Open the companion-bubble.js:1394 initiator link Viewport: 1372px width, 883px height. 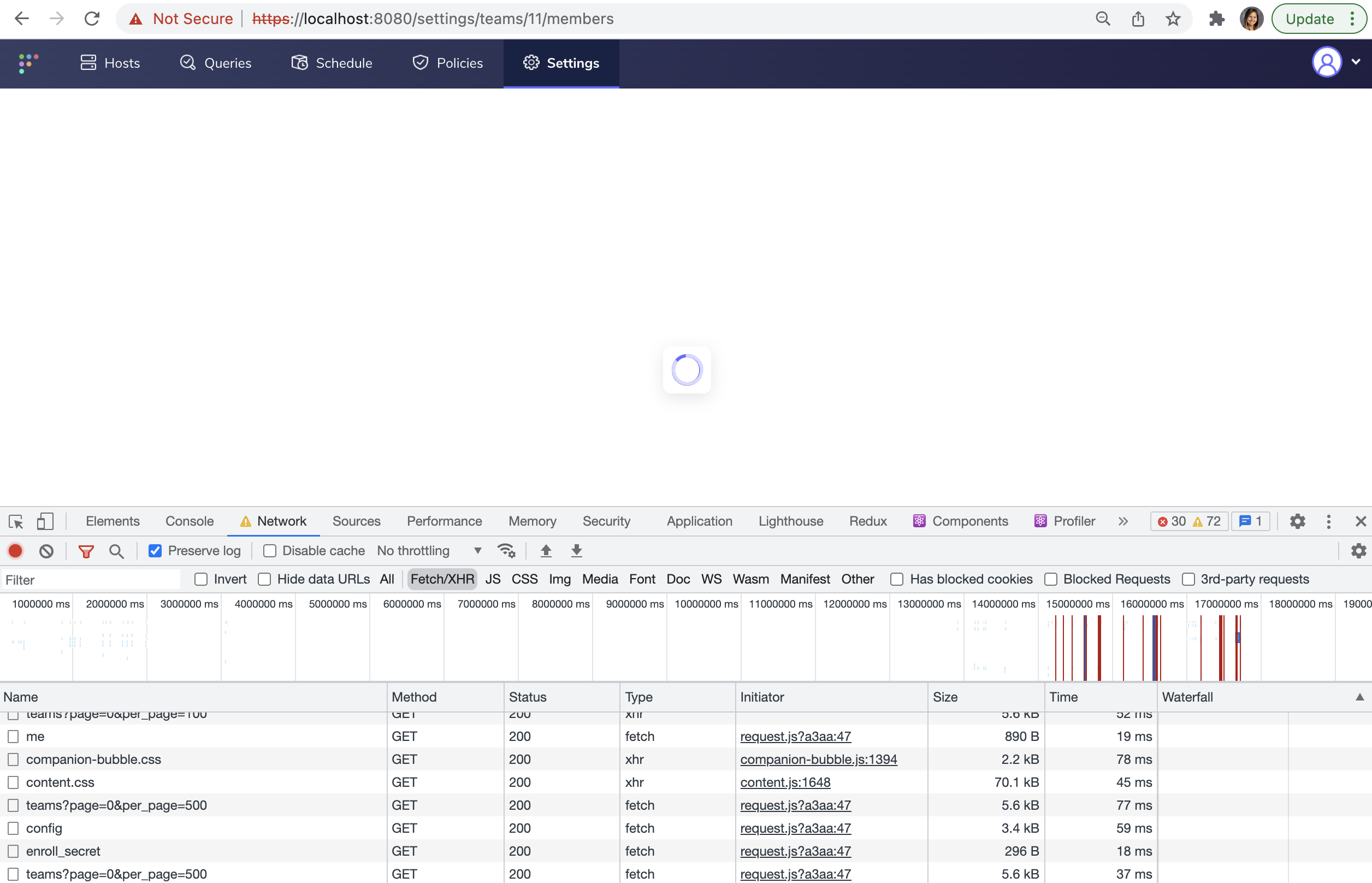click(x=818, y=759)
